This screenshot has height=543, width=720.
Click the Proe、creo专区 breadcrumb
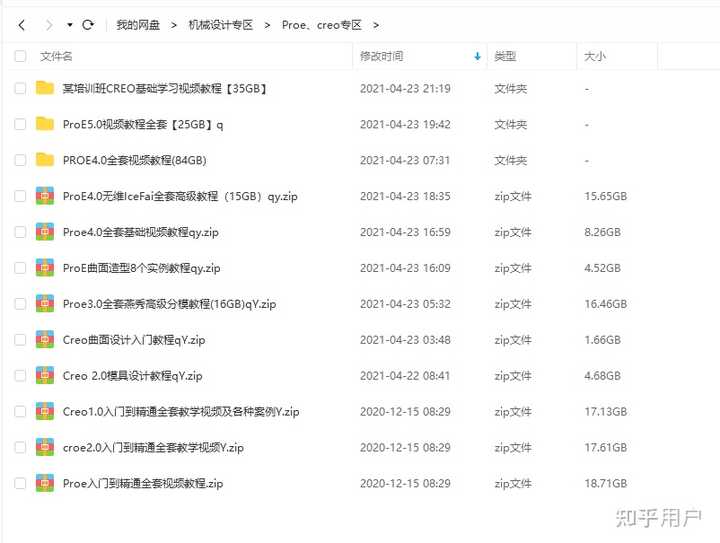click(321, 25)
